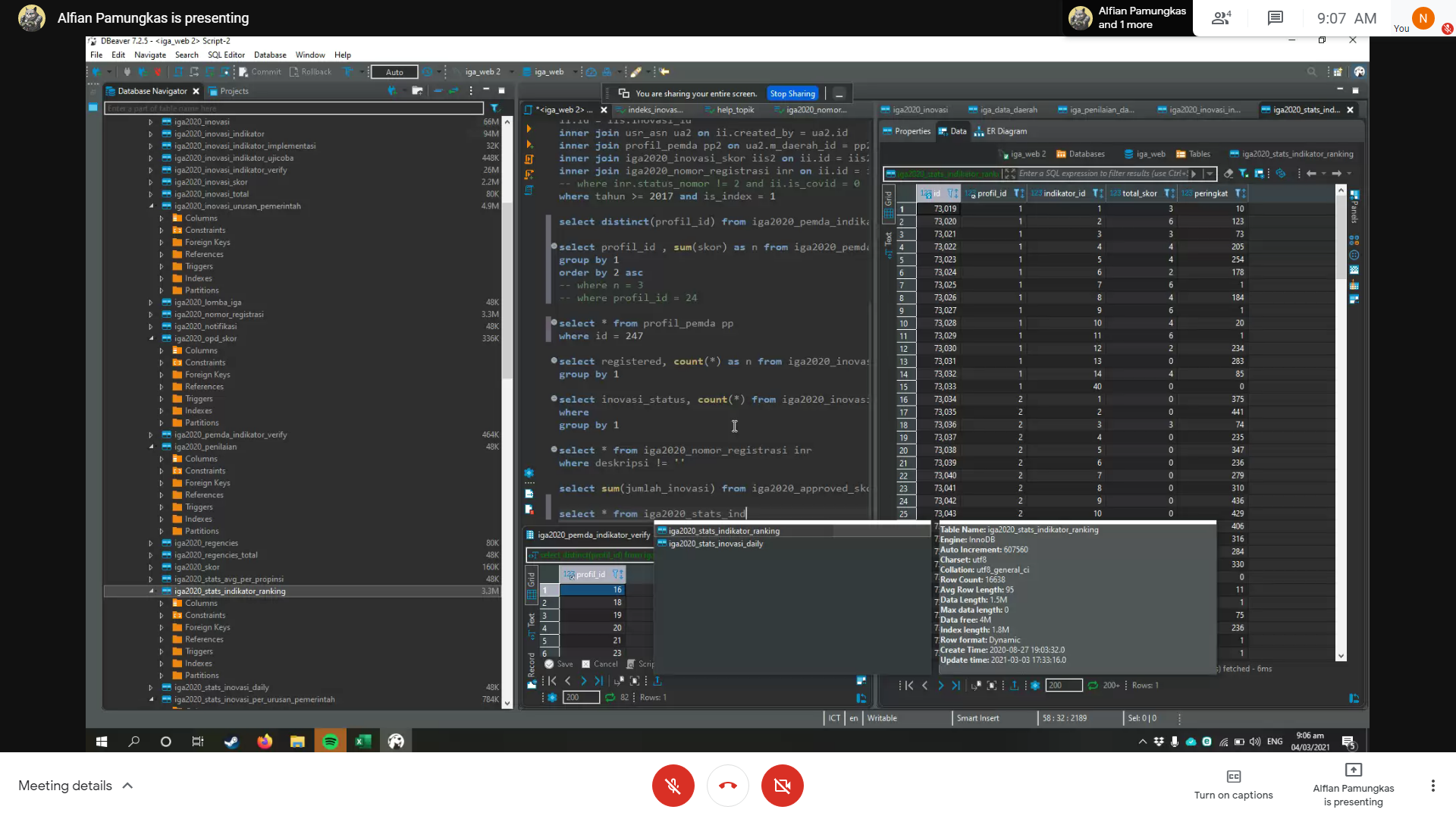Viewport: 1456px width, 819px height.
Task: Click the Rollback transaction button
Action: pyautogui.click(x=310, y=72)
